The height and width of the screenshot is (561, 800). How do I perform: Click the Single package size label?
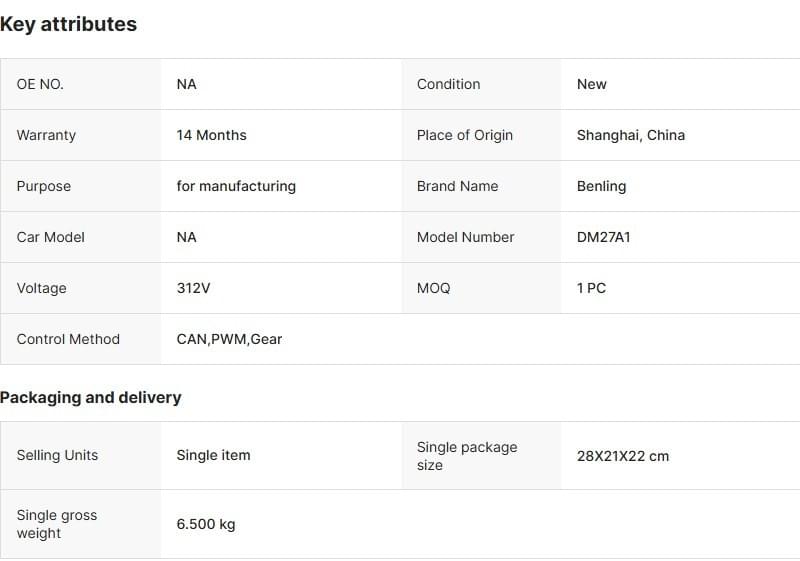point(467,456)
